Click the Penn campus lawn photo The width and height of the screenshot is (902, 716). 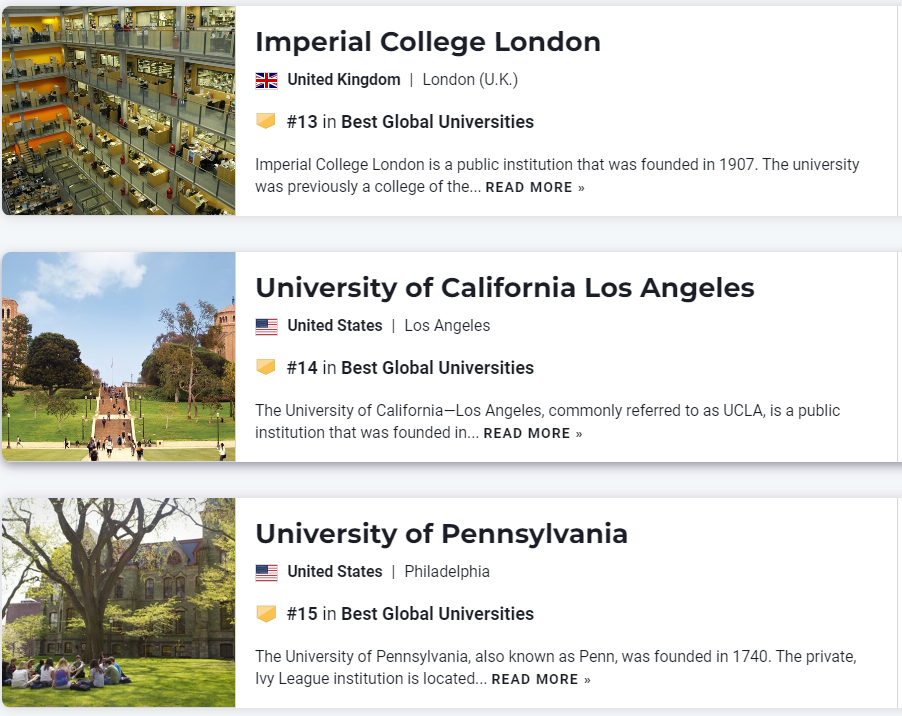pyautogui.click(x=118, y=602)
